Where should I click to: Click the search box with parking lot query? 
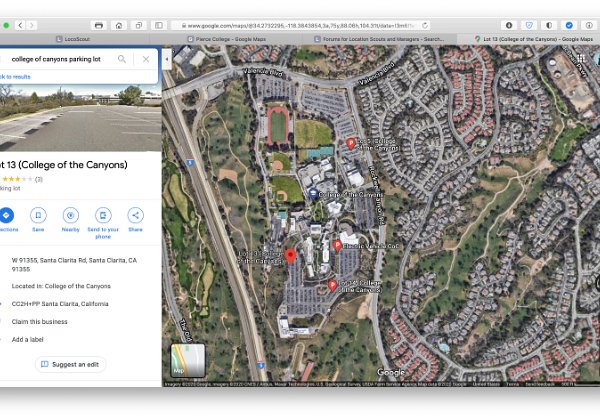click(x=56, y=59)
